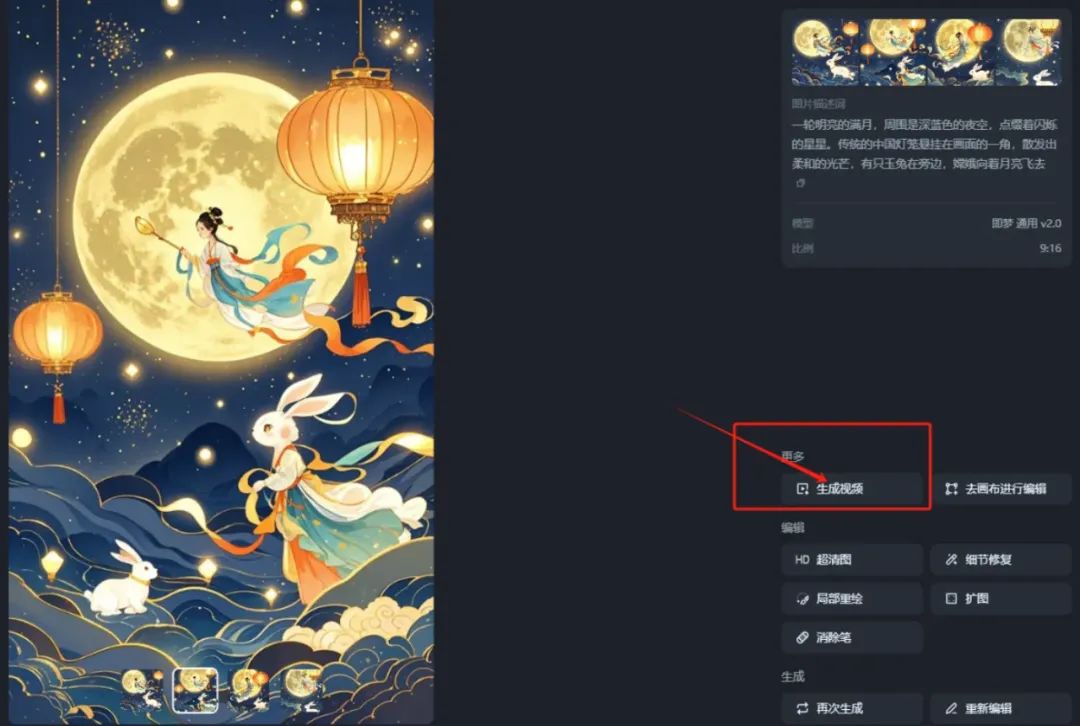The image size is (1080, 726).
Task: Select the HD 超清图 upscale option
Action: click(851, 559)
